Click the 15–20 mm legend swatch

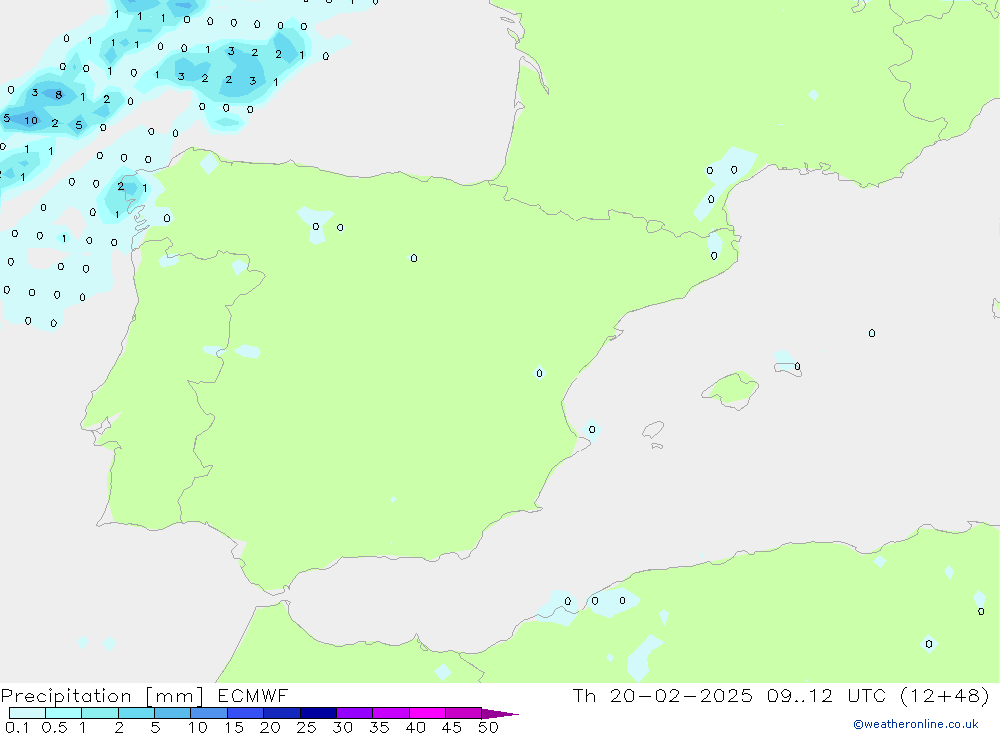[245, 713]
